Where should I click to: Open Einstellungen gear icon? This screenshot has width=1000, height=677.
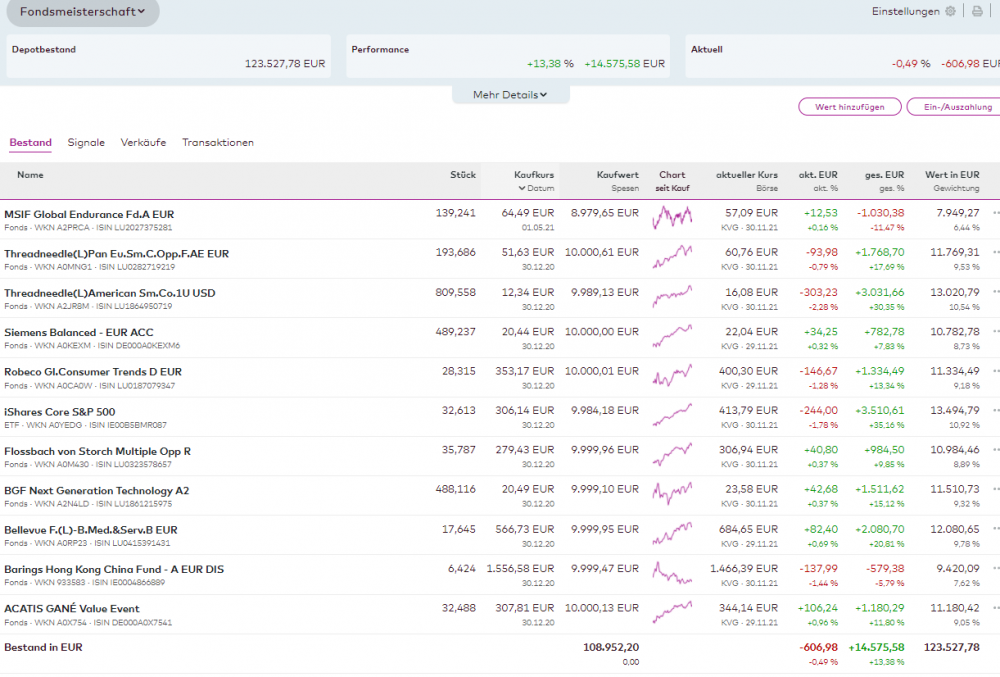tap(950, 12)
